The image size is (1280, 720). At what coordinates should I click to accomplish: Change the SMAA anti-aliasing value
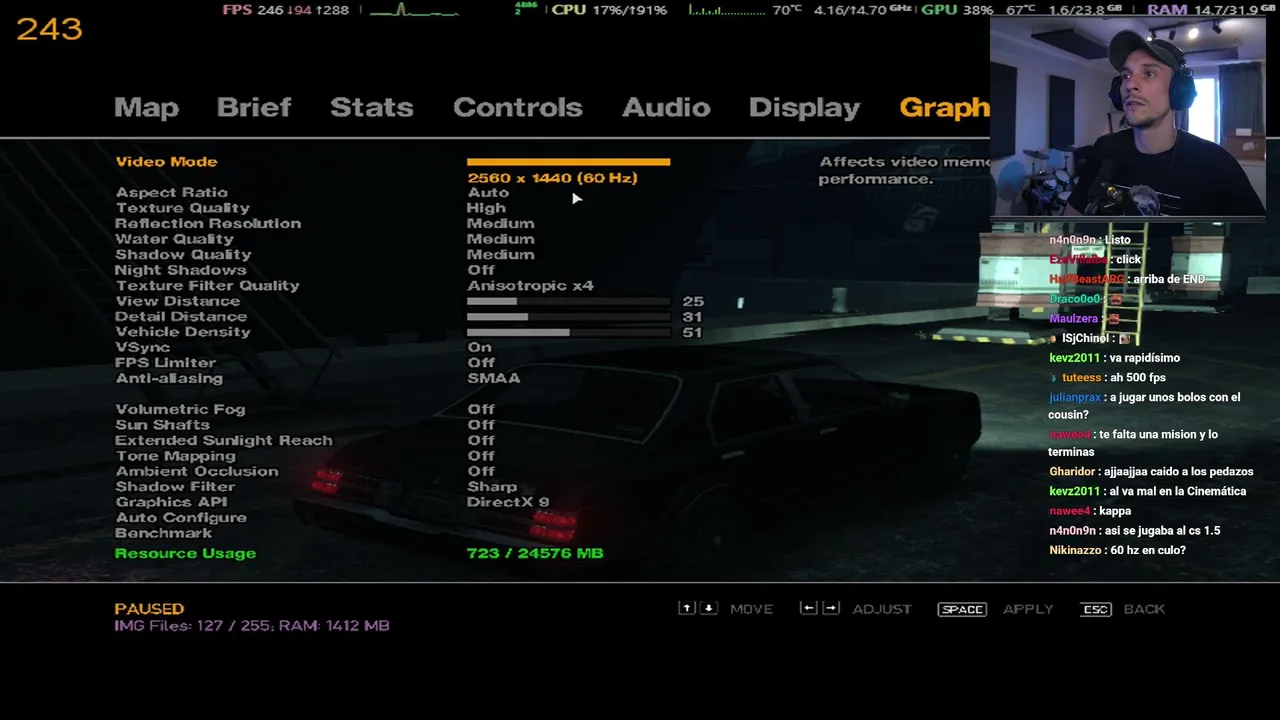point(493,378)
